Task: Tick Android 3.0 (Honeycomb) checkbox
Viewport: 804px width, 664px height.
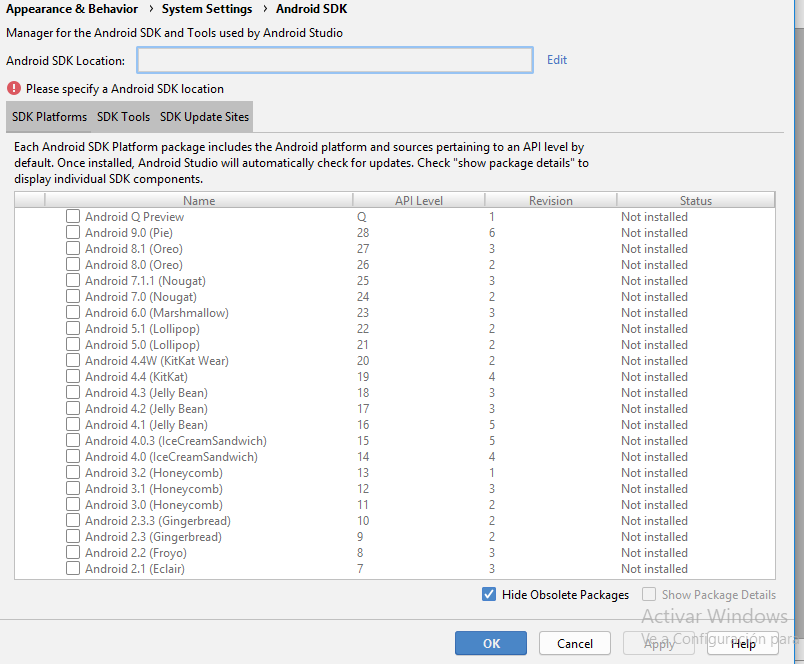Action: 73,505
